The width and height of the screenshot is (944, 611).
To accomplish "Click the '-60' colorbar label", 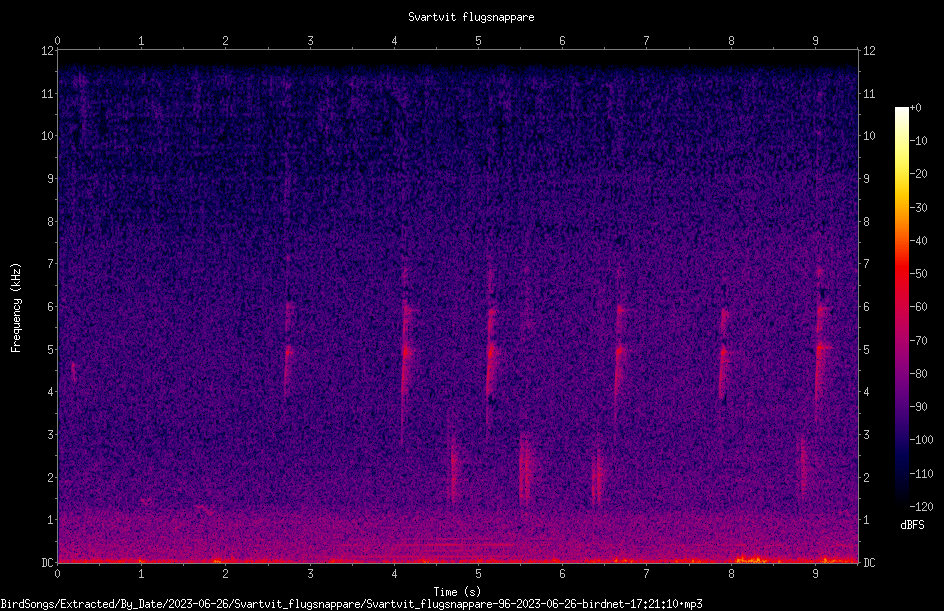I will [x=918, y=307].
